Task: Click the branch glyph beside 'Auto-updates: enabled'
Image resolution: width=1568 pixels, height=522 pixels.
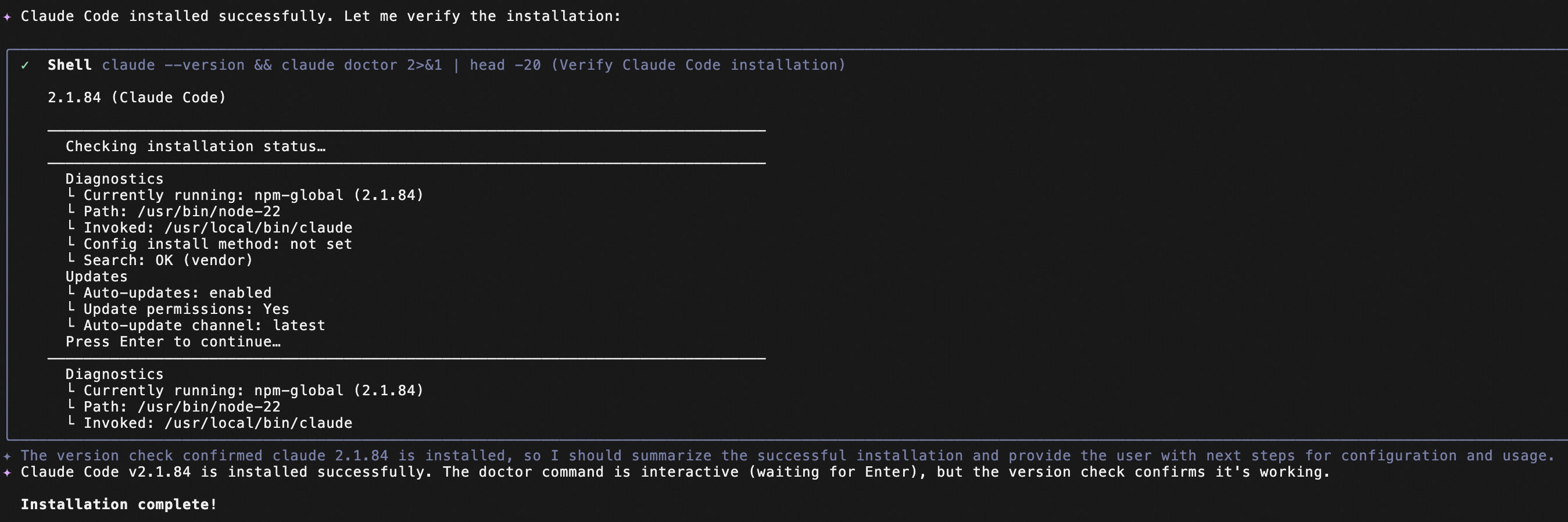Action: pyautogui.click(x=71, y=292)
